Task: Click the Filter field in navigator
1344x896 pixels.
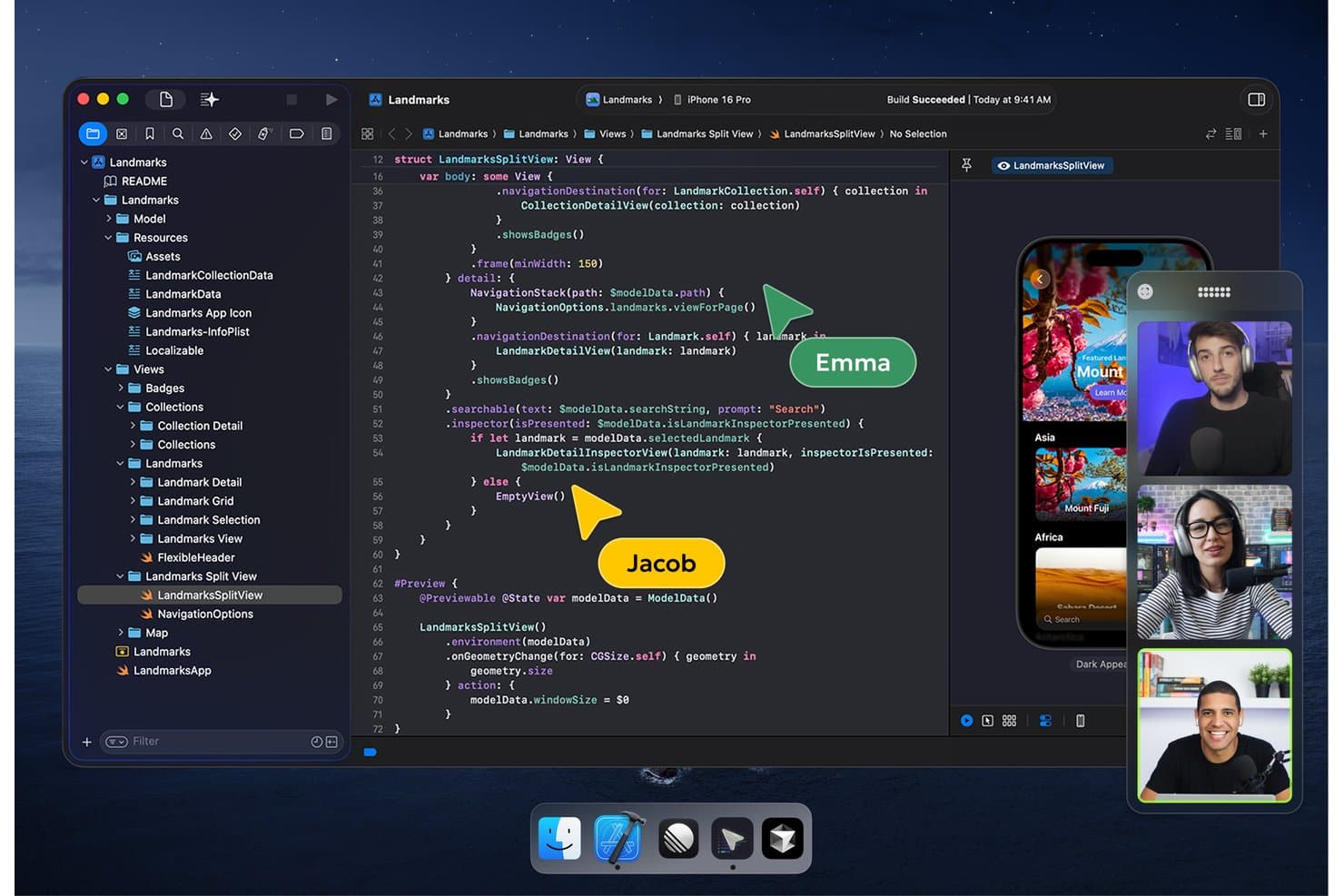Action: [221, 742]
